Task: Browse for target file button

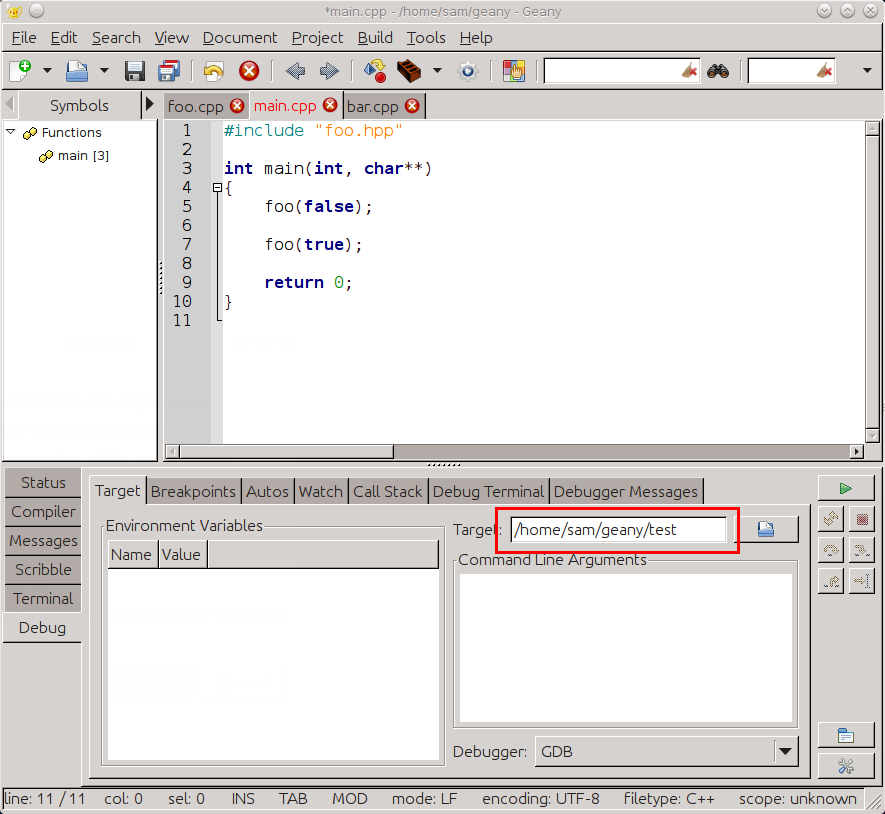Action: 766,529
